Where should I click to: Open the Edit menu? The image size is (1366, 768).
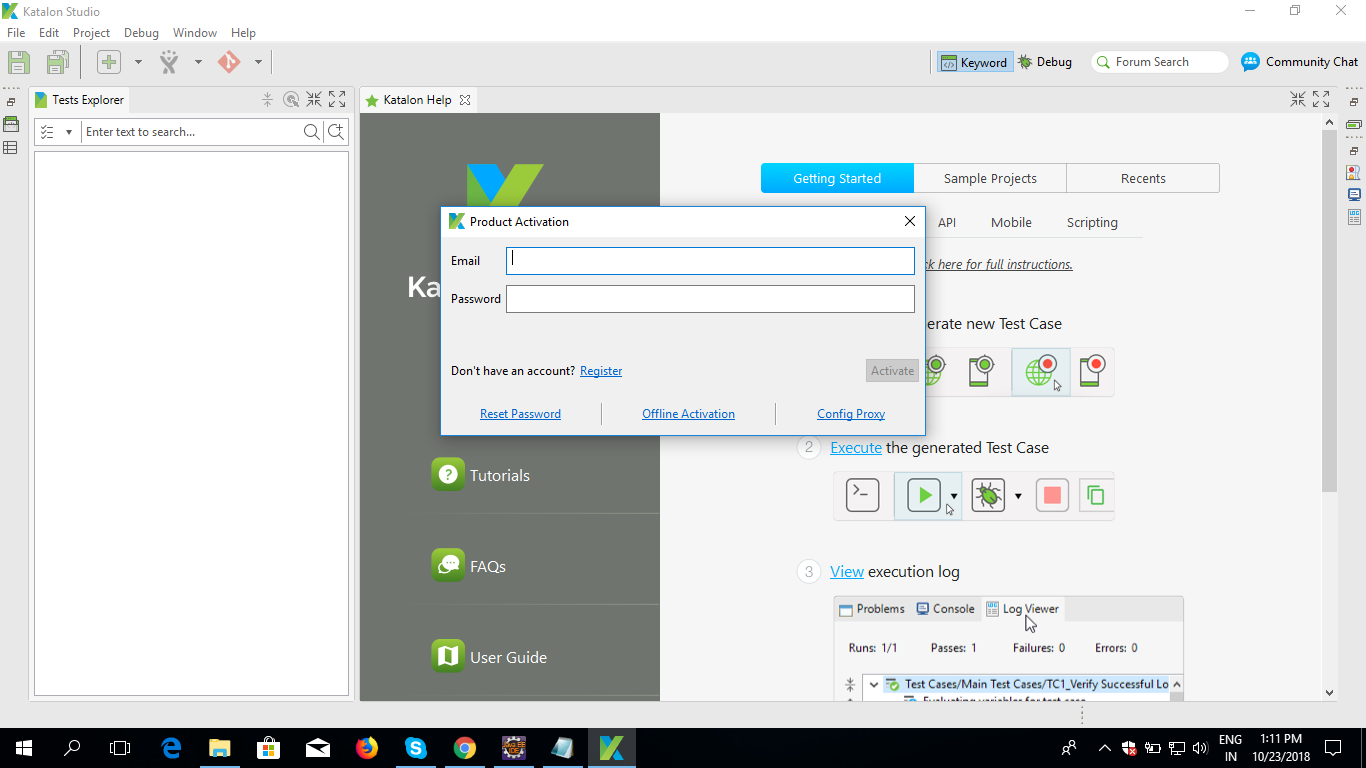pos(49,33)
